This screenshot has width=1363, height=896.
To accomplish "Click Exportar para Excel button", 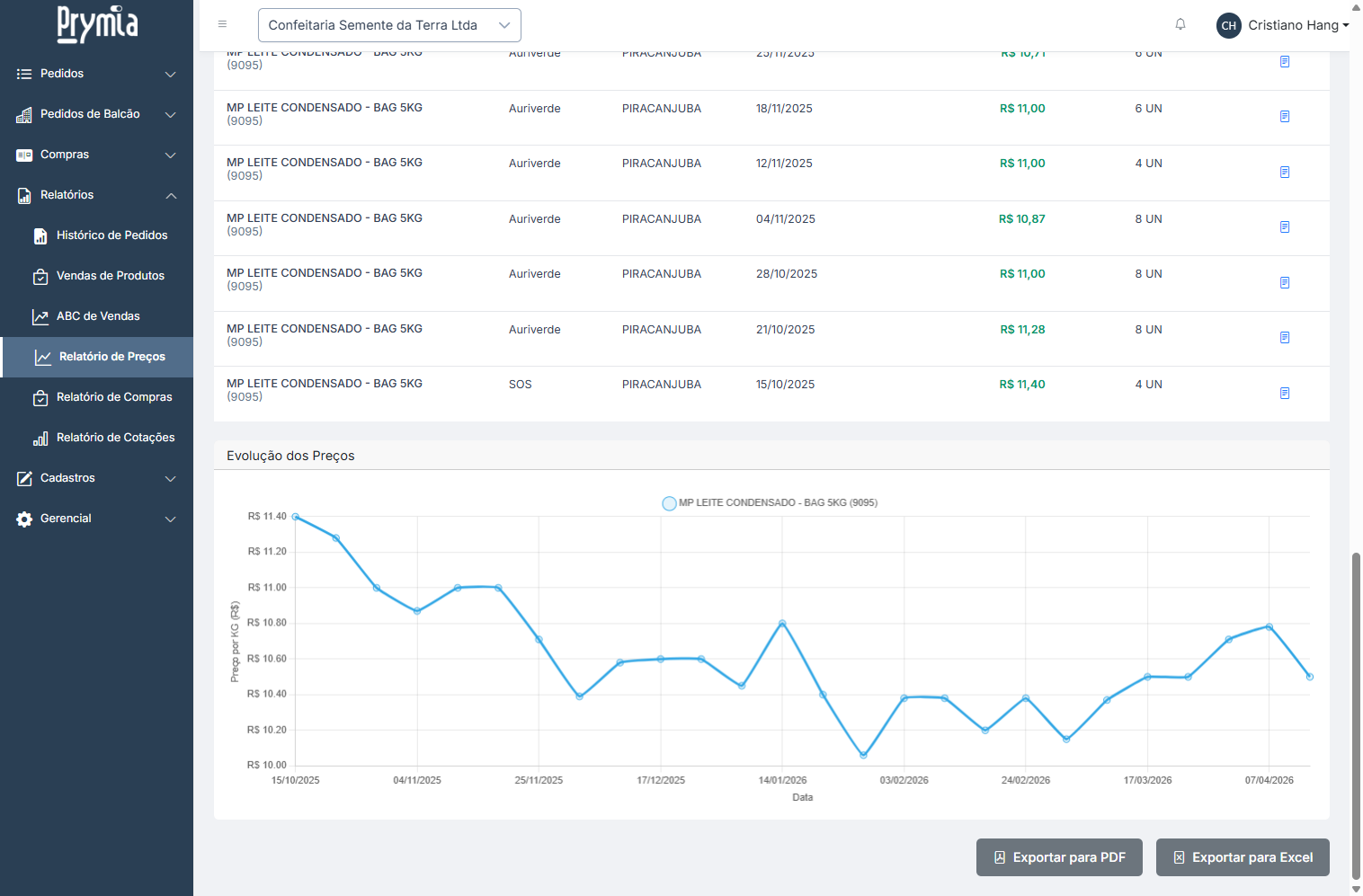I will tap(1242, 857).
